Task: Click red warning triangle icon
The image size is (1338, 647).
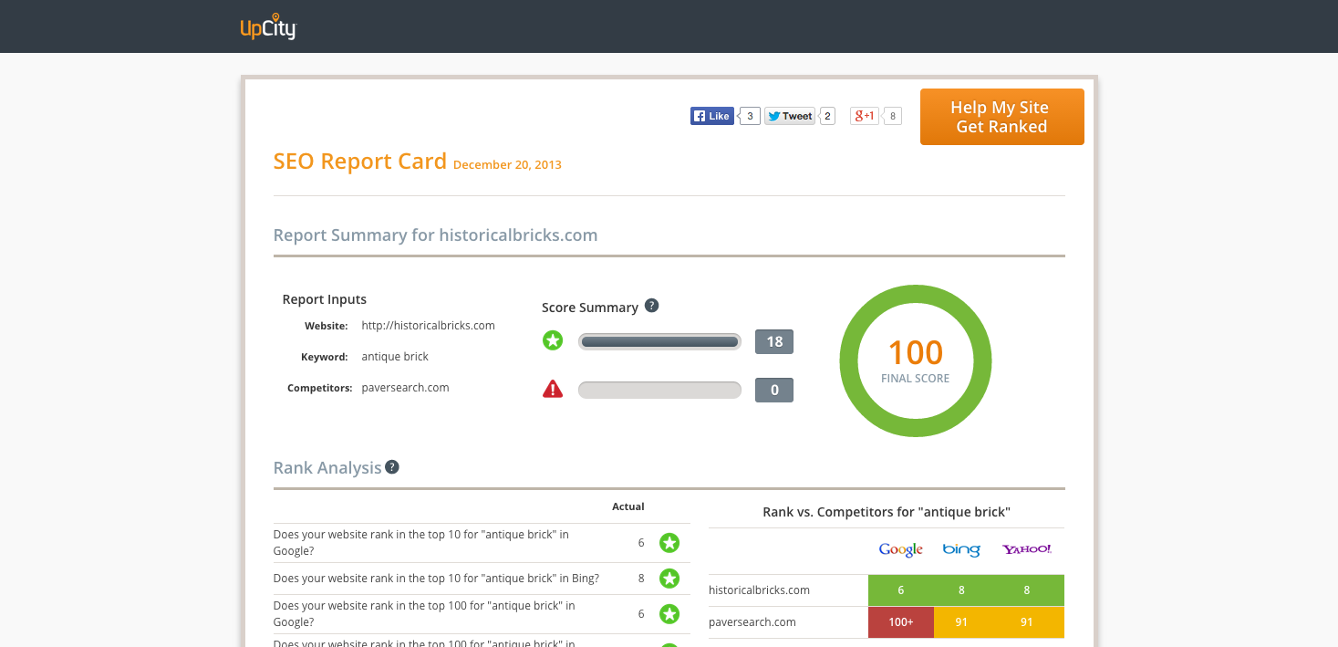Action: coord(553,389)
